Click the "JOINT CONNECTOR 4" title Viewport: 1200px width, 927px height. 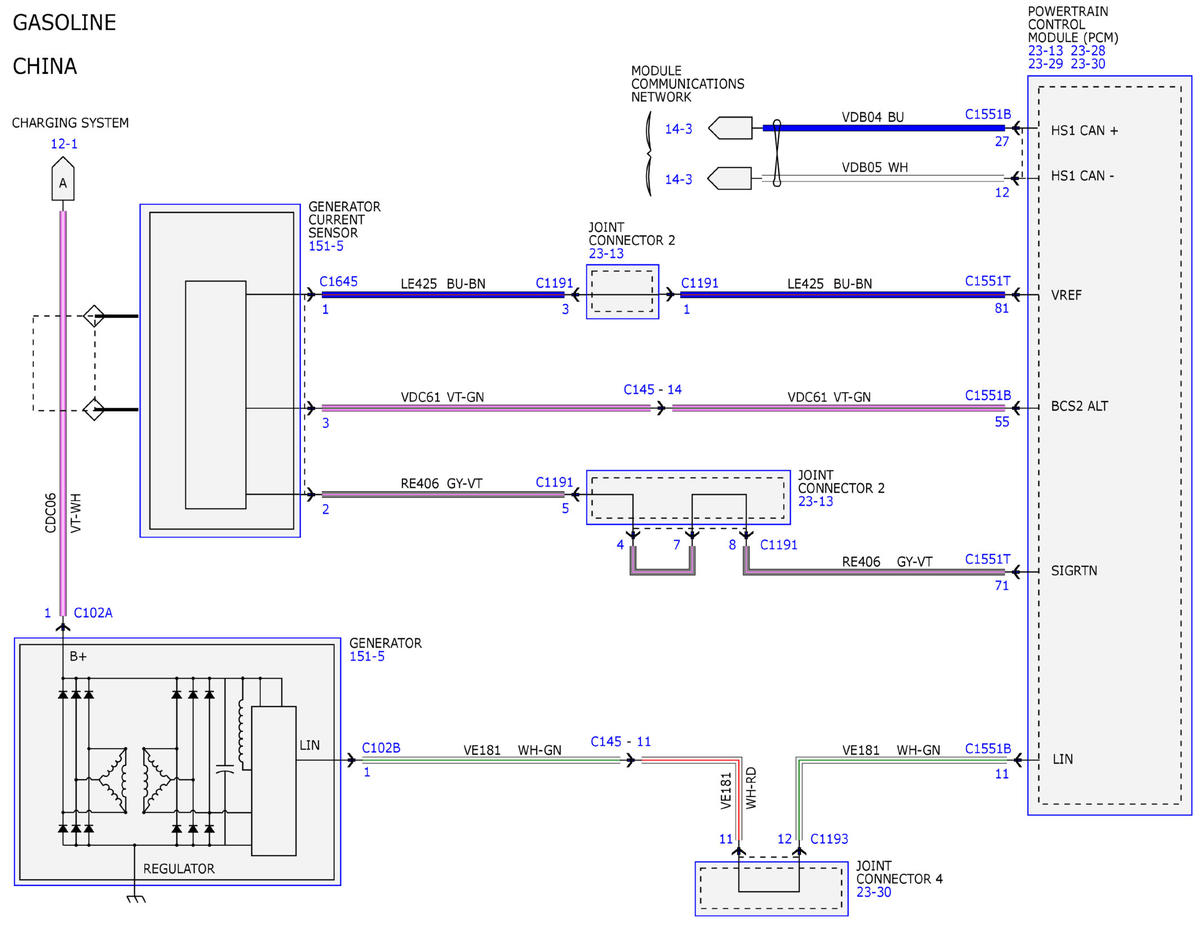(899, 872)
